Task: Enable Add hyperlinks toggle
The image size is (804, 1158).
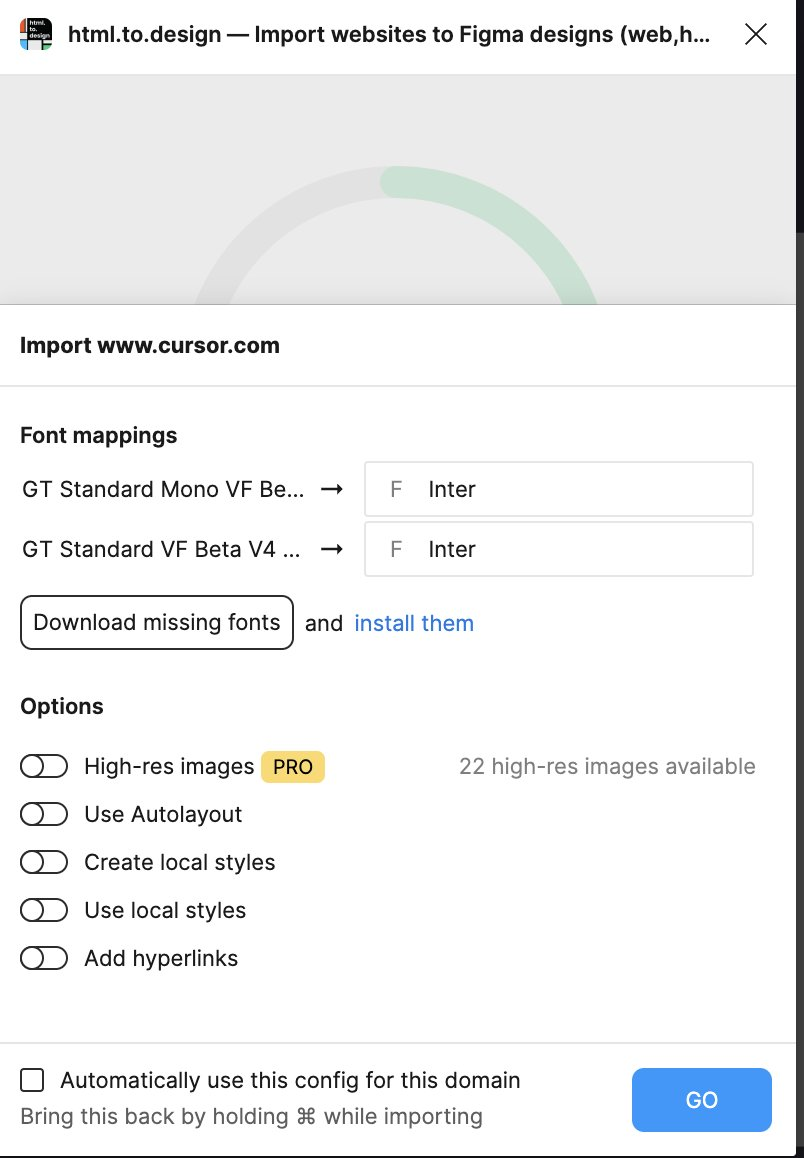Action: click(x=44, y=959)
